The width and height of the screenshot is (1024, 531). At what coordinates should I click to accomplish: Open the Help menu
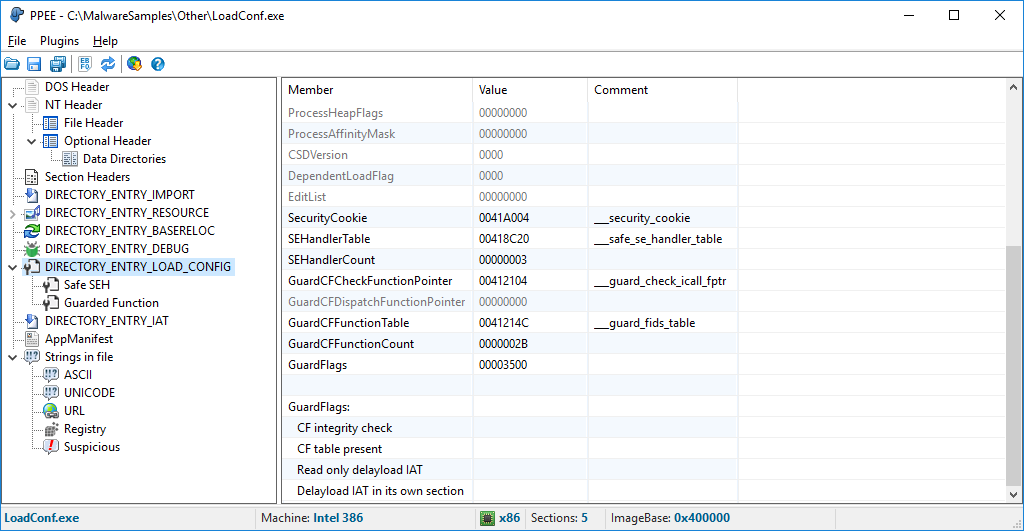[105, 40]
